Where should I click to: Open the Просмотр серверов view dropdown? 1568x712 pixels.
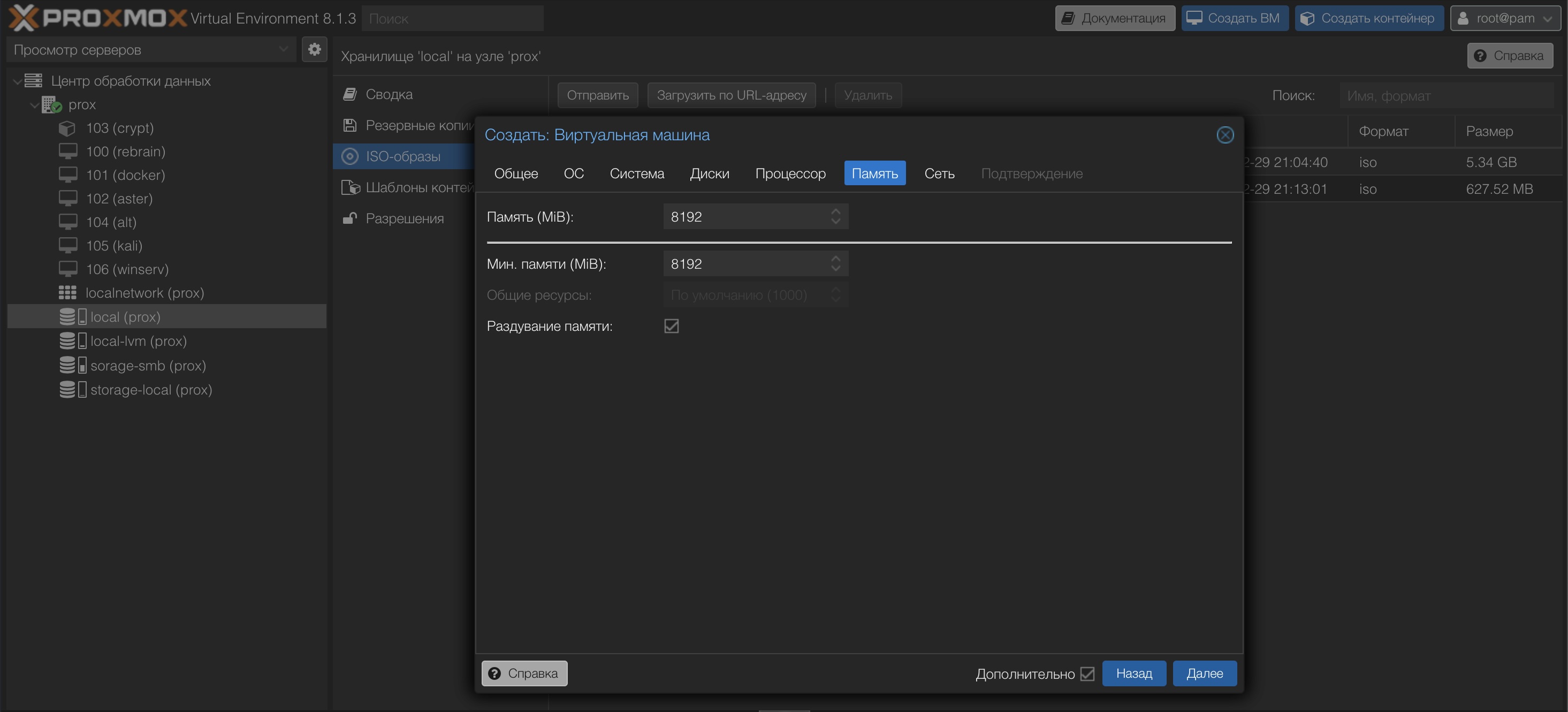(x=283, y=49)
